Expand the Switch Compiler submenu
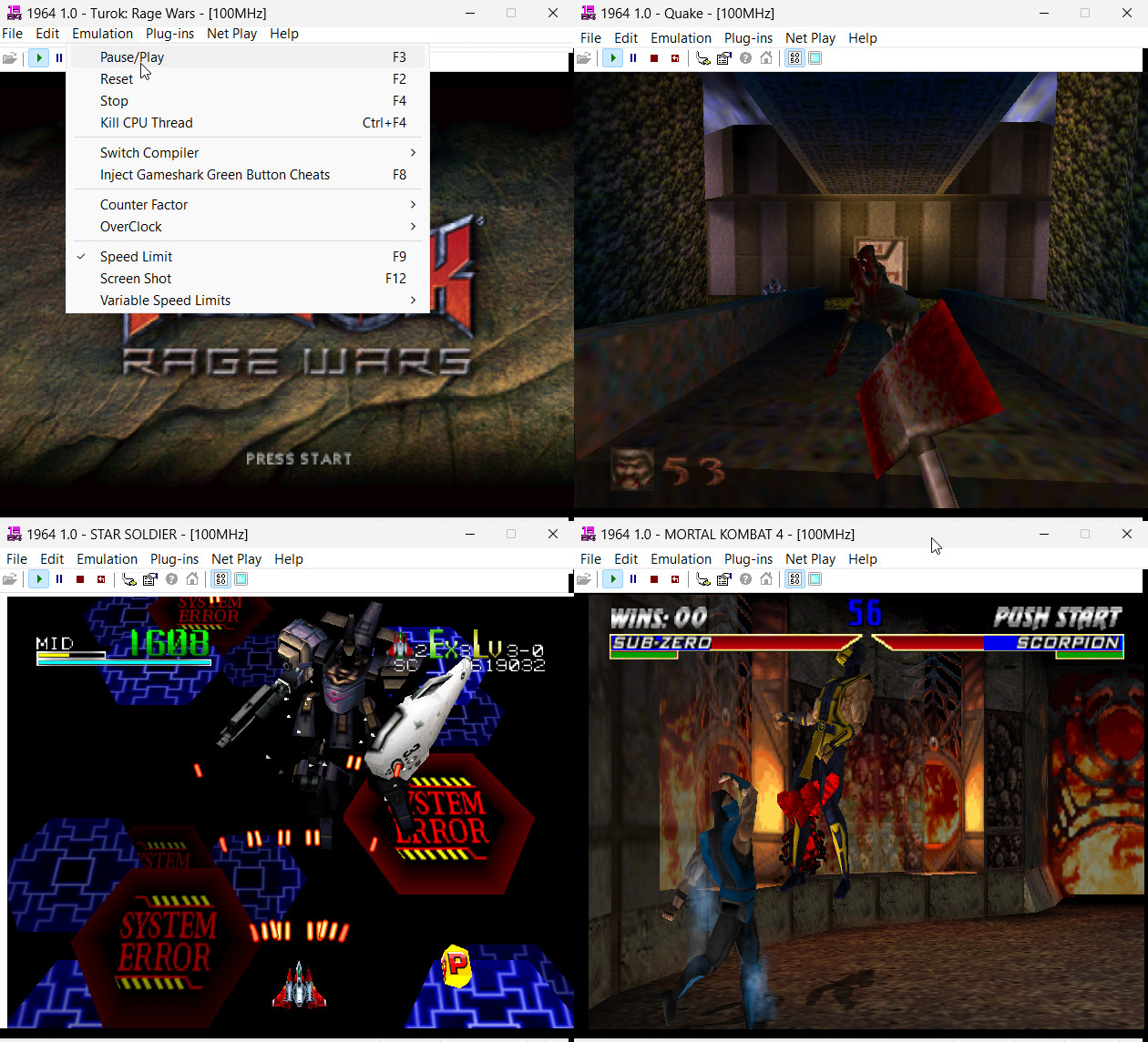The image size is (1148, 1042). (248, 153)
